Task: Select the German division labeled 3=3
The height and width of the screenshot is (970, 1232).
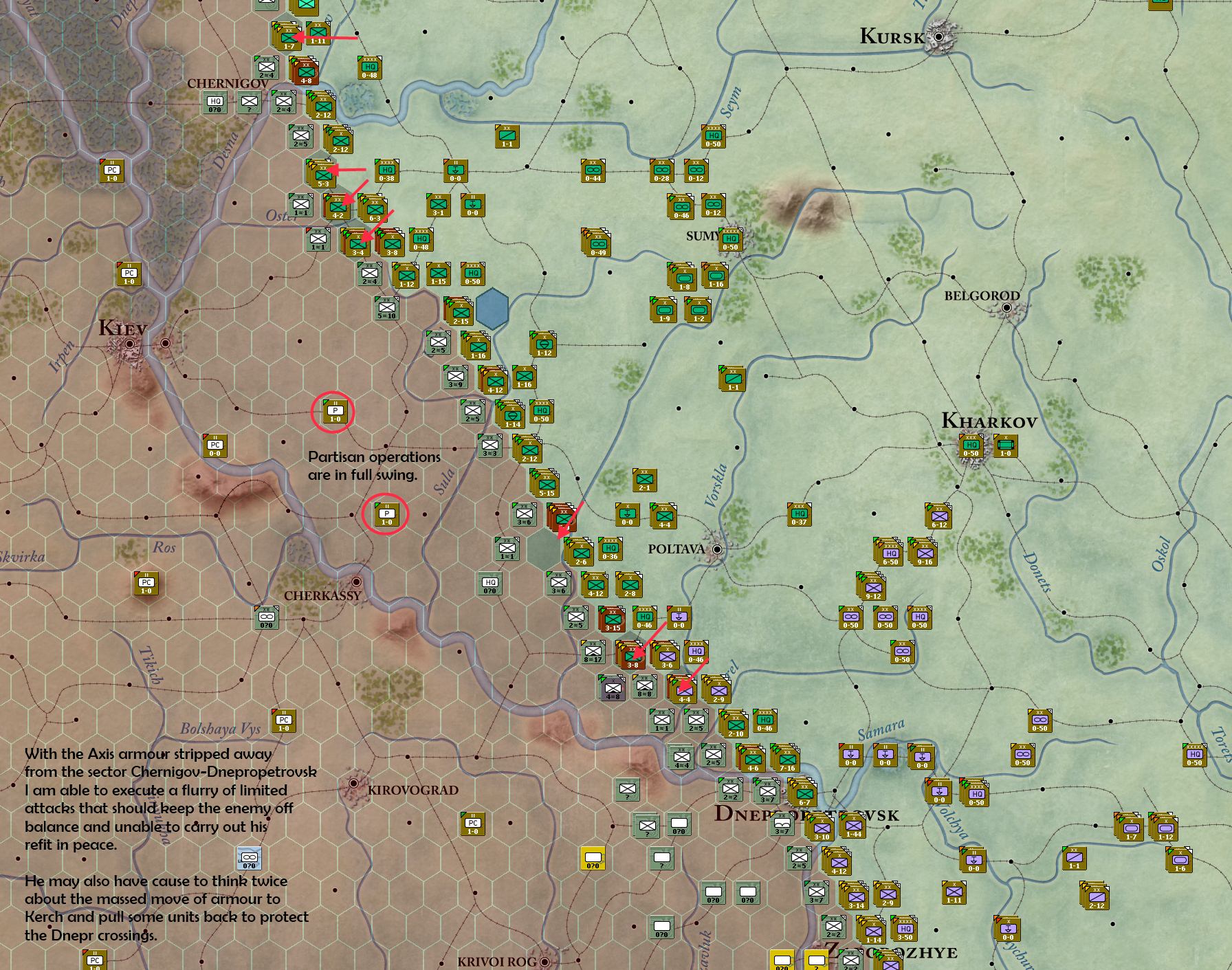Action: (489, 445)
